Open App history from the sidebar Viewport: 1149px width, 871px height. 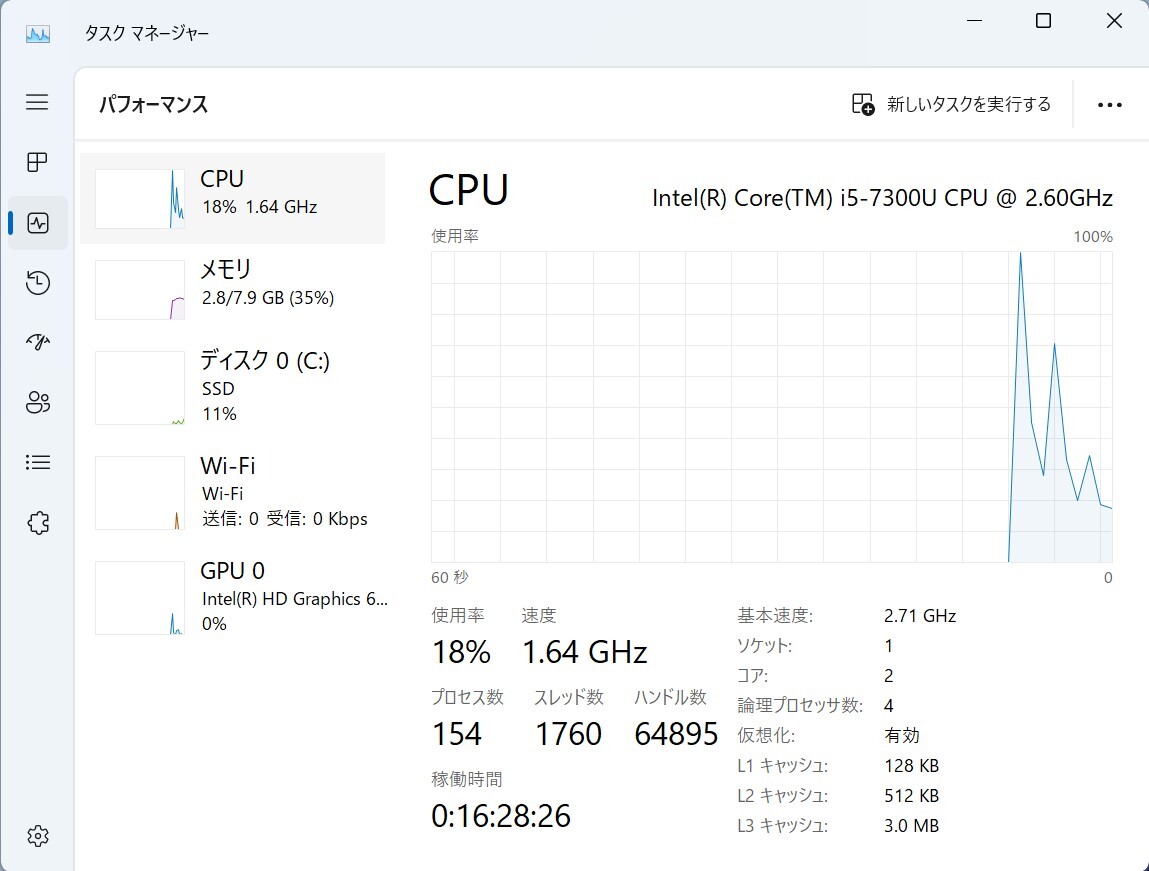click(x=37, y=283)
